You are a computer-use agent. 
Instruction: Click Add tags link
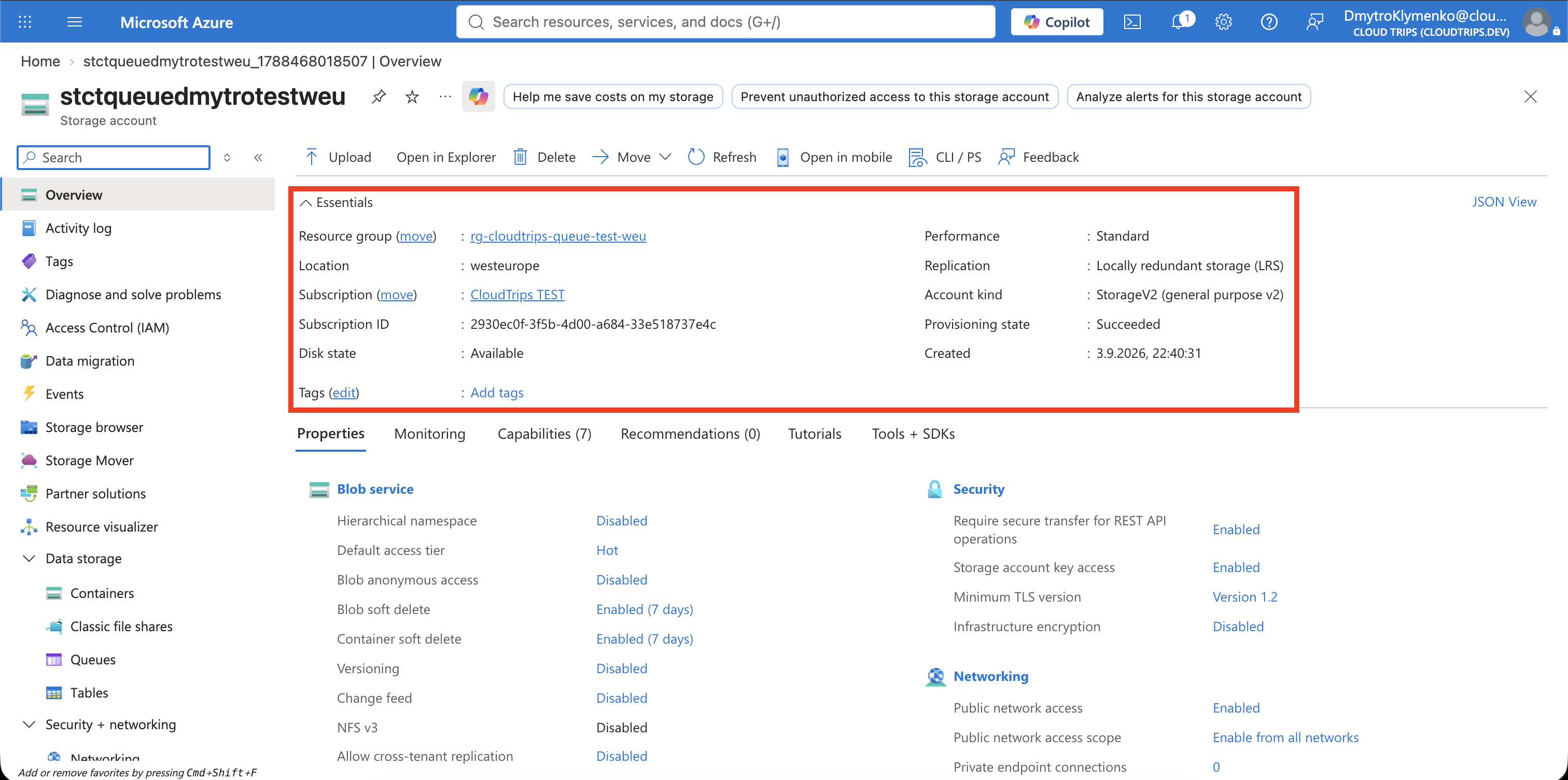point(497,393)
